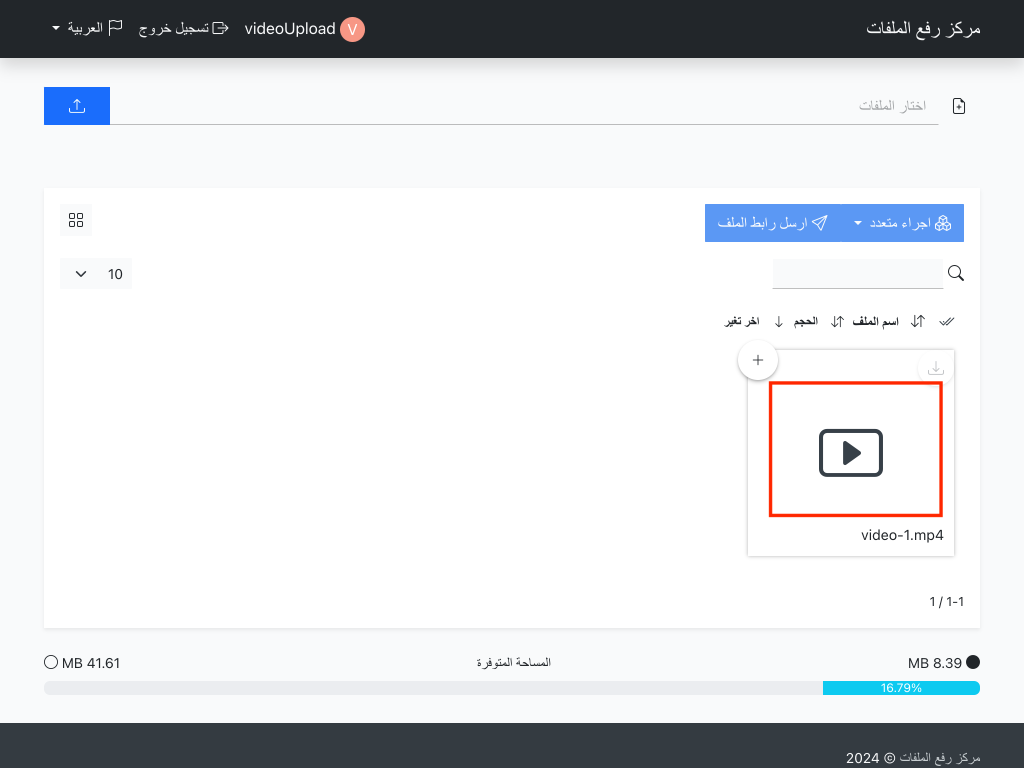The width and height of the screenshot is (1024, 768).
Task: Sort files by اسم الملف
Action: click(x=875, y=321)
